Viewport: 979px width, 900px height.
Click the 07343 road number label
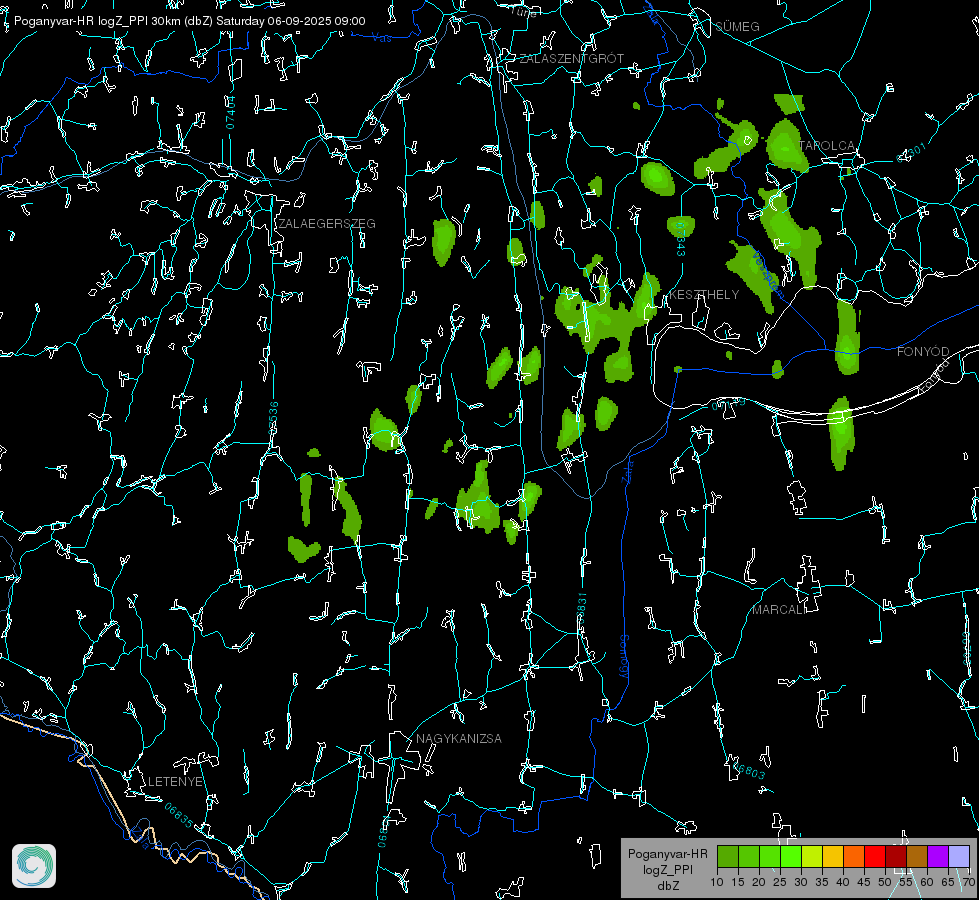pyautogui.click(x=681, y=239)
